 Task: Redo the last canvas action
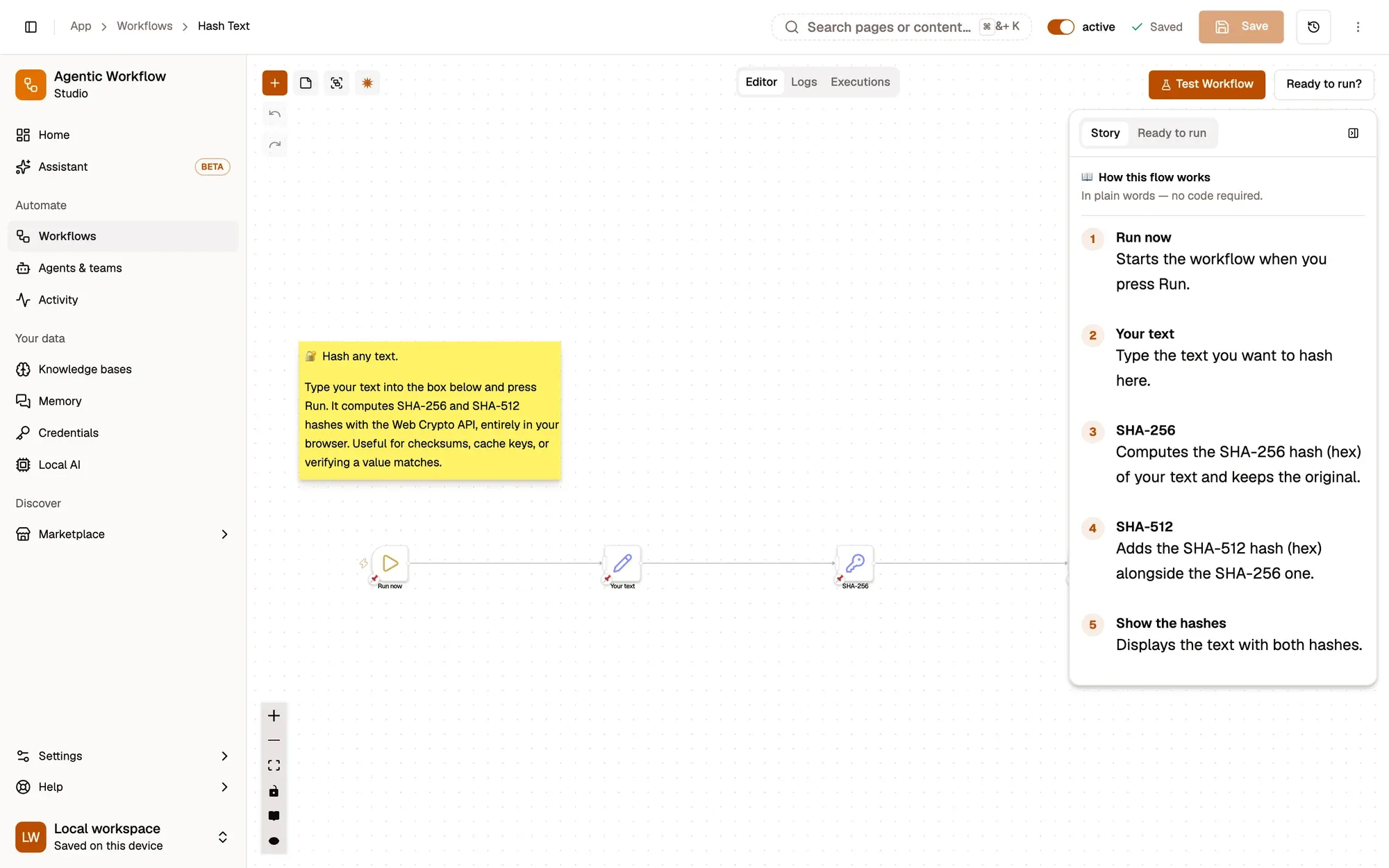pos(274,144)
